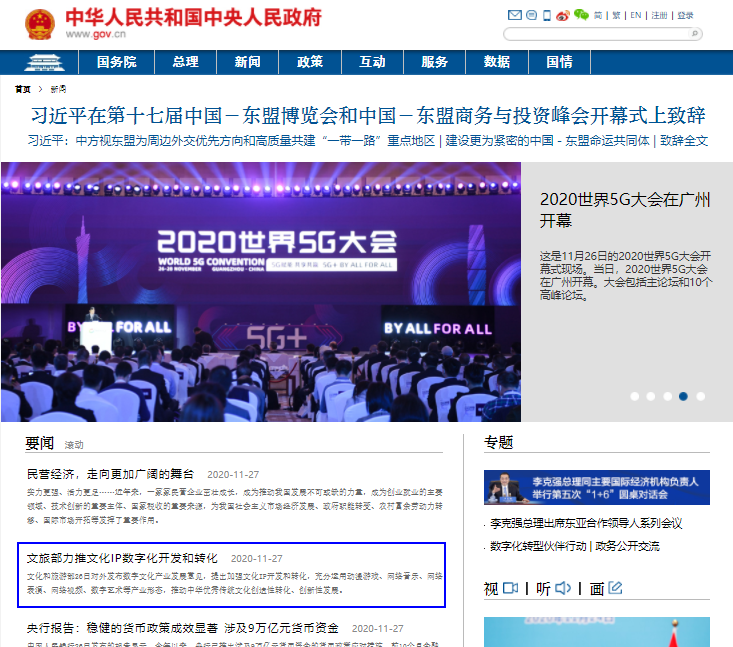Click the 视 video section label
Viewport: 733px width, 647px height.
pos(491,589)
